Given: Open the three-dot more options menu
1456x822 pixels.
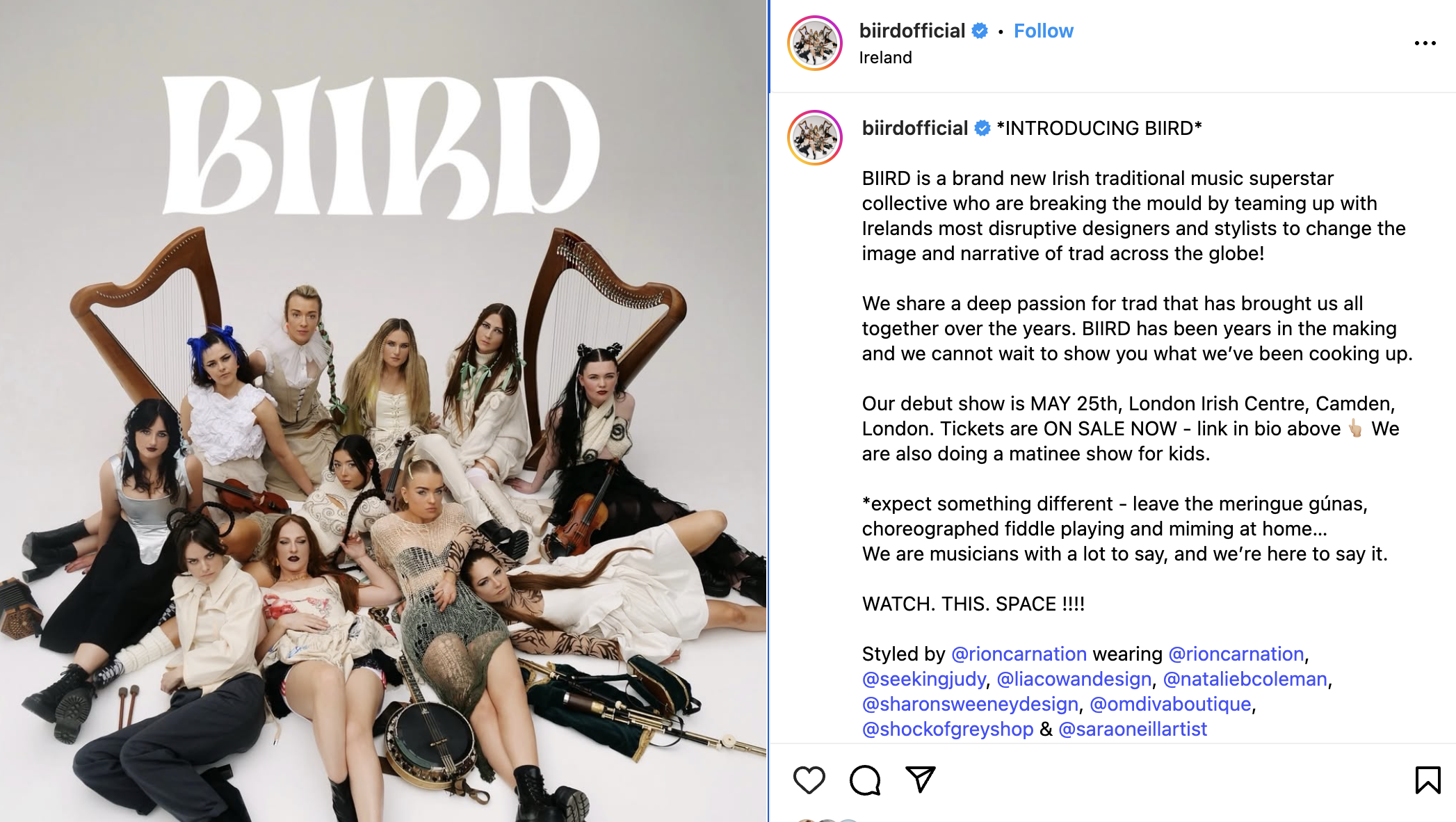Looking at the screenshot, I should [1425, 43].
